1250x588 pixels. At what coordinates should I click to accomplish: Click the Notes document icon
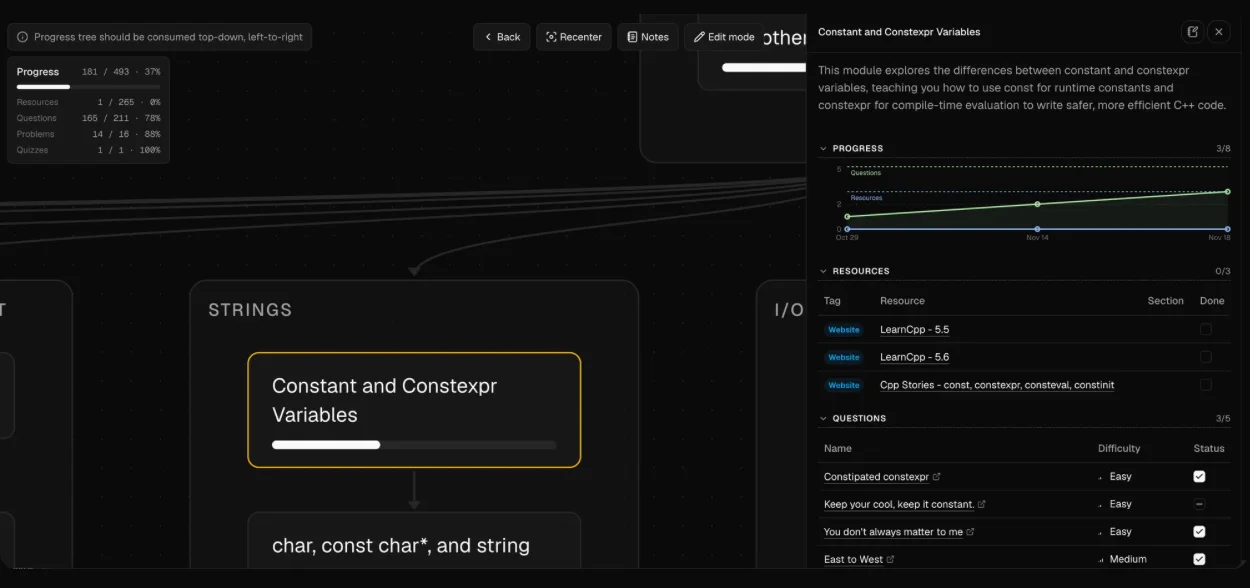[x=632, y=37]
